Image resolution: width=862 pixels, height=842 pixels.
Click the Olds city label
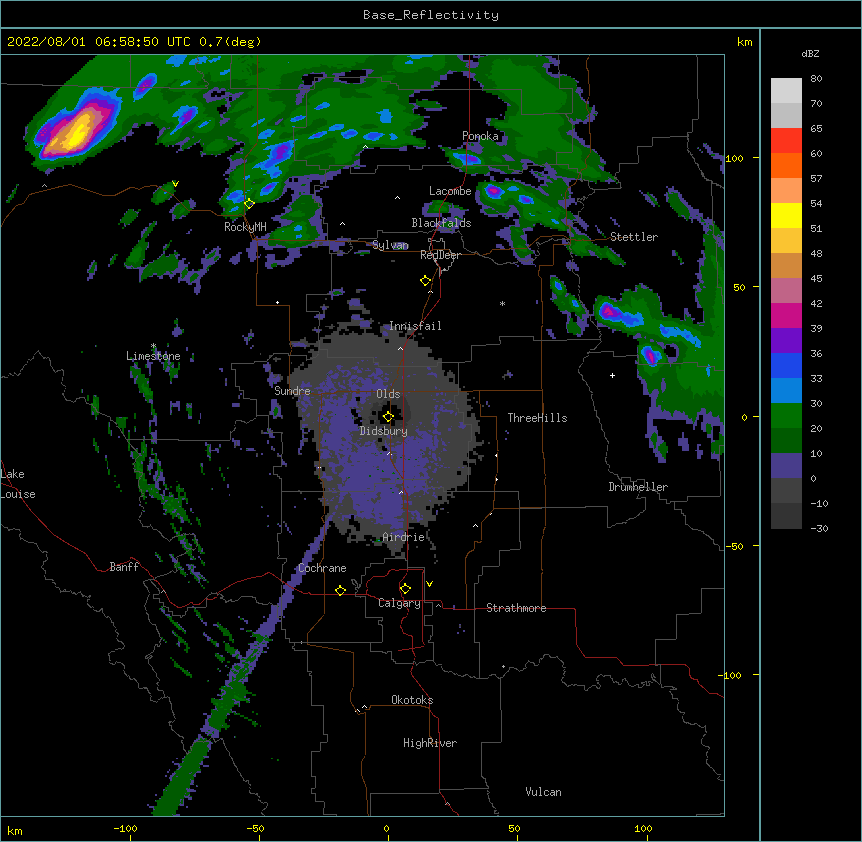pyautogui.click(x=388, y=394)
